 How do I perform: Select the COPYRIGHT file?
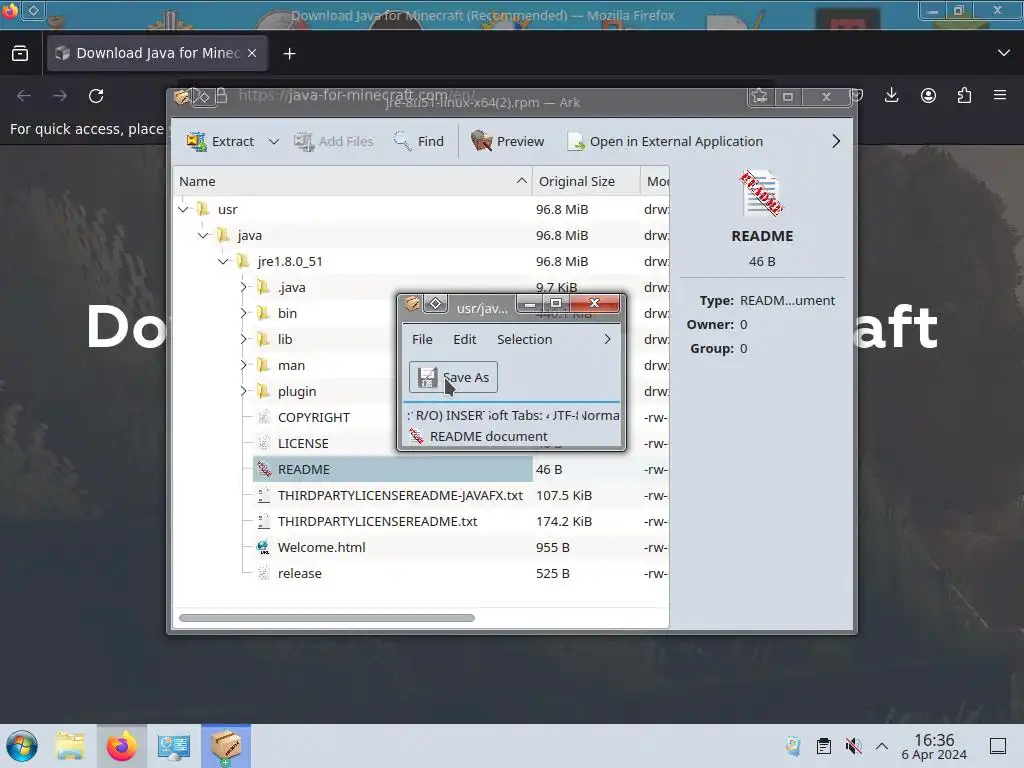pyautogui.click(x=313, y=417)
